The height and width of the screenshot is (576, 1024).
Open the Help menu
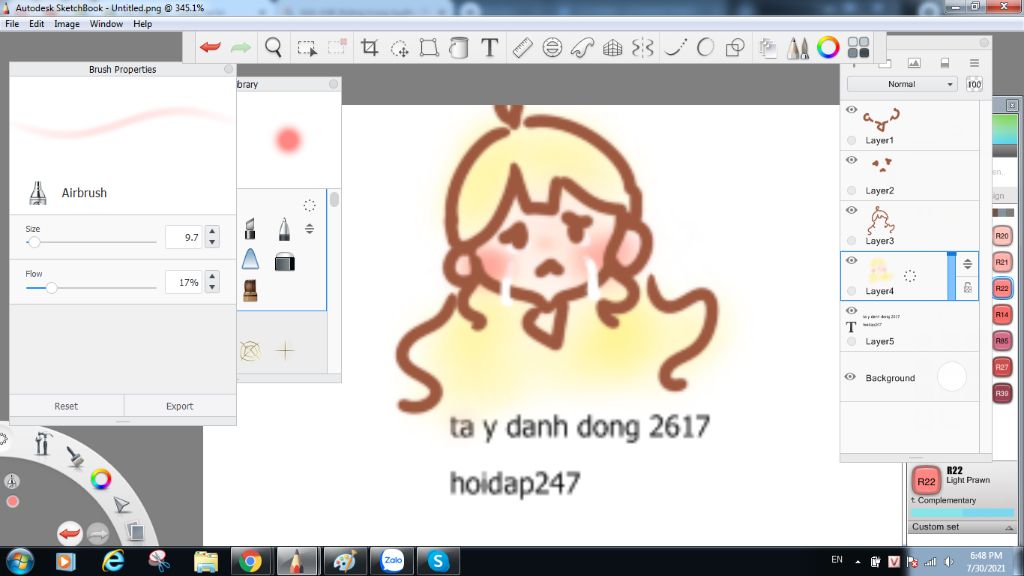[x=142, y=24]
